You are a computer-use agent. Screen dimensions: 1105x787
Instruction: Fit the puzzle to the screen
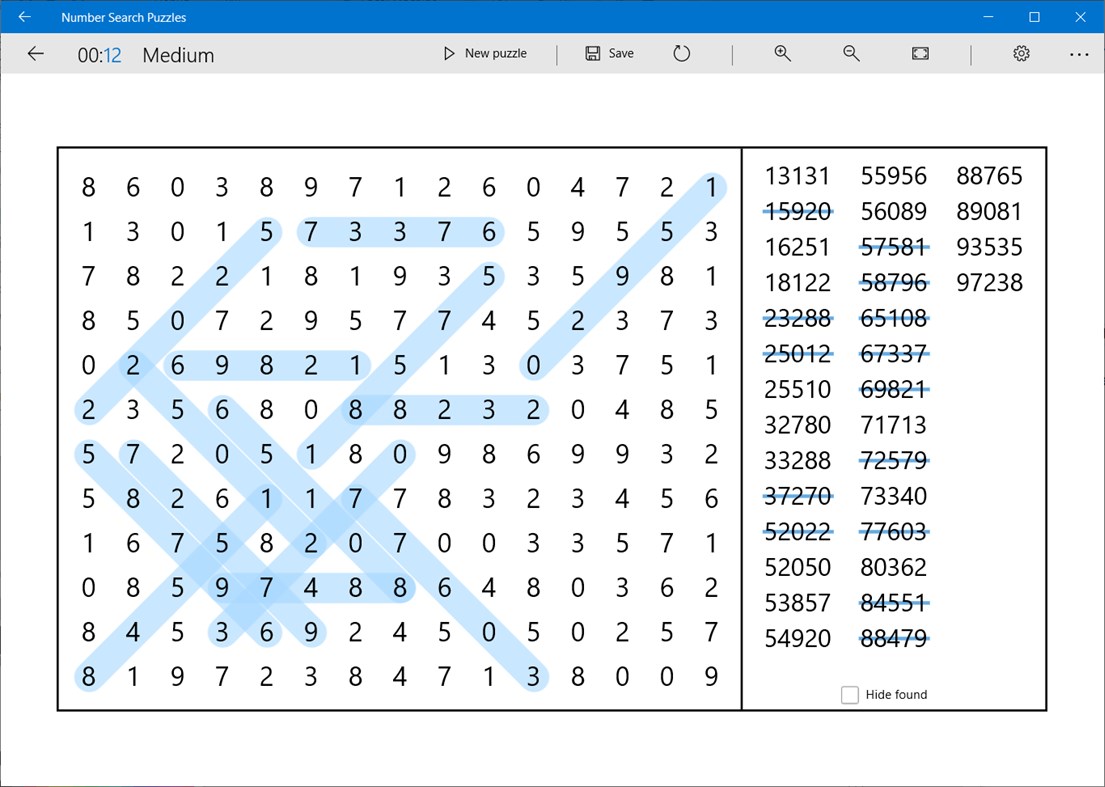click(919, 53)
